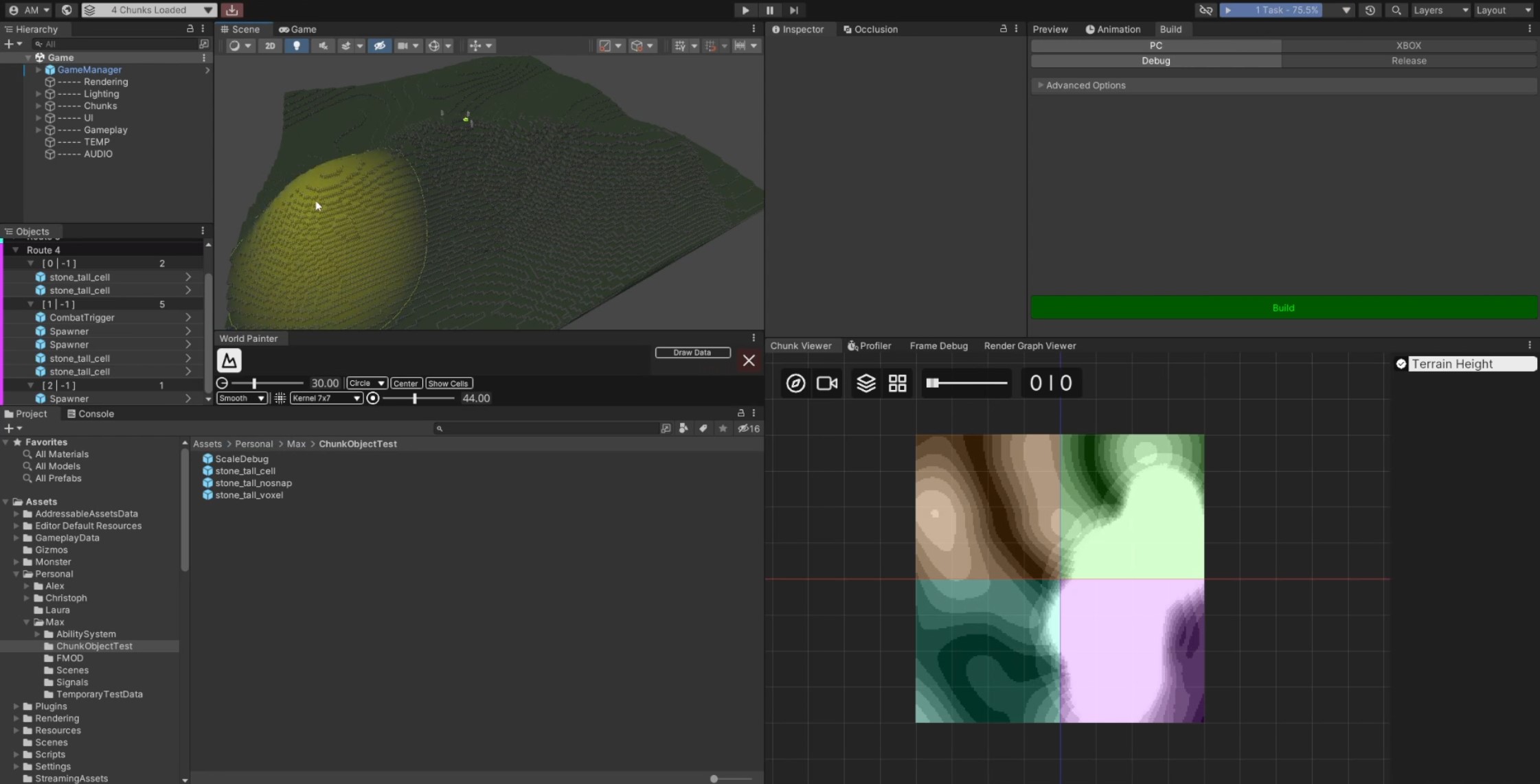Select the terrain height paint tool

pyautogui.click(x=229, y=360)
